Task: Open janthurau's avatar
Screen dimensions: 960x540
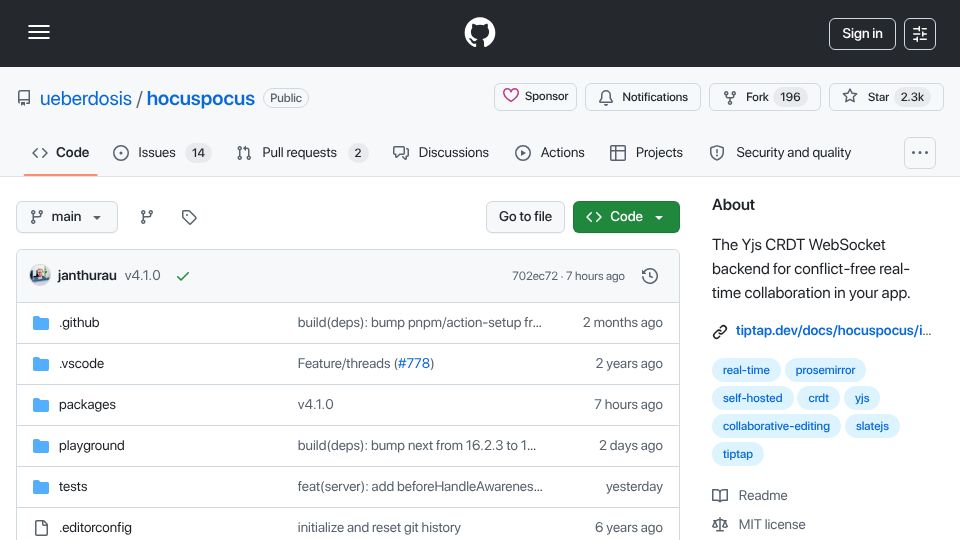Action: pos(40,276)
